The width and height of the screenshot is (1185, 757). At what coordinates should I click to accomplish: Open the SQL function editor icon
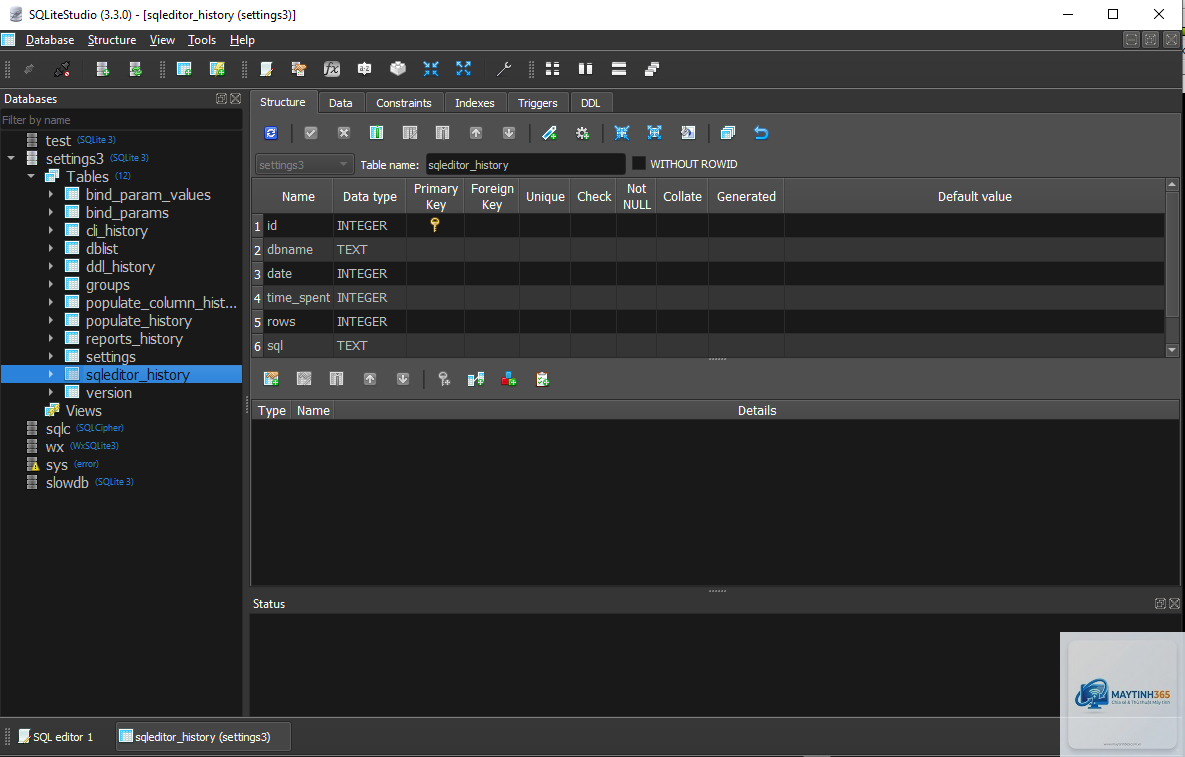(x=331, y=69)
